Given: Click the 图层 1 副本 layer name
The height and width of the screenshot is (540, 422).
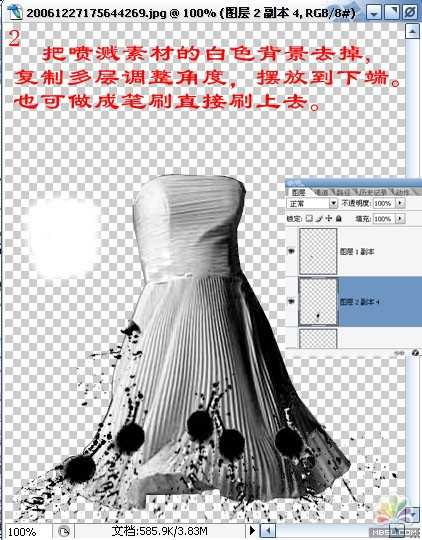Looking at the screenshot, I should tap(357, 252).
